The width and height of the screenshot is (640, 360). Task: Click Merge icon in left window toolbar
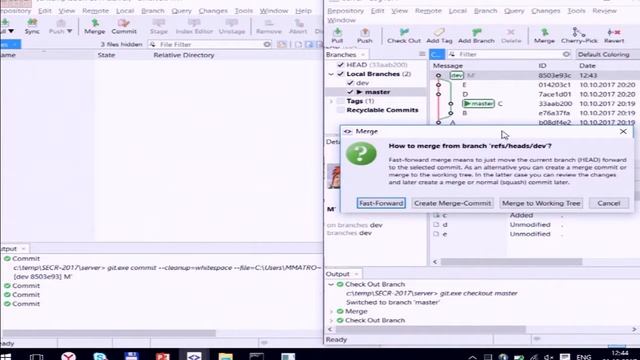pos(95,26)
